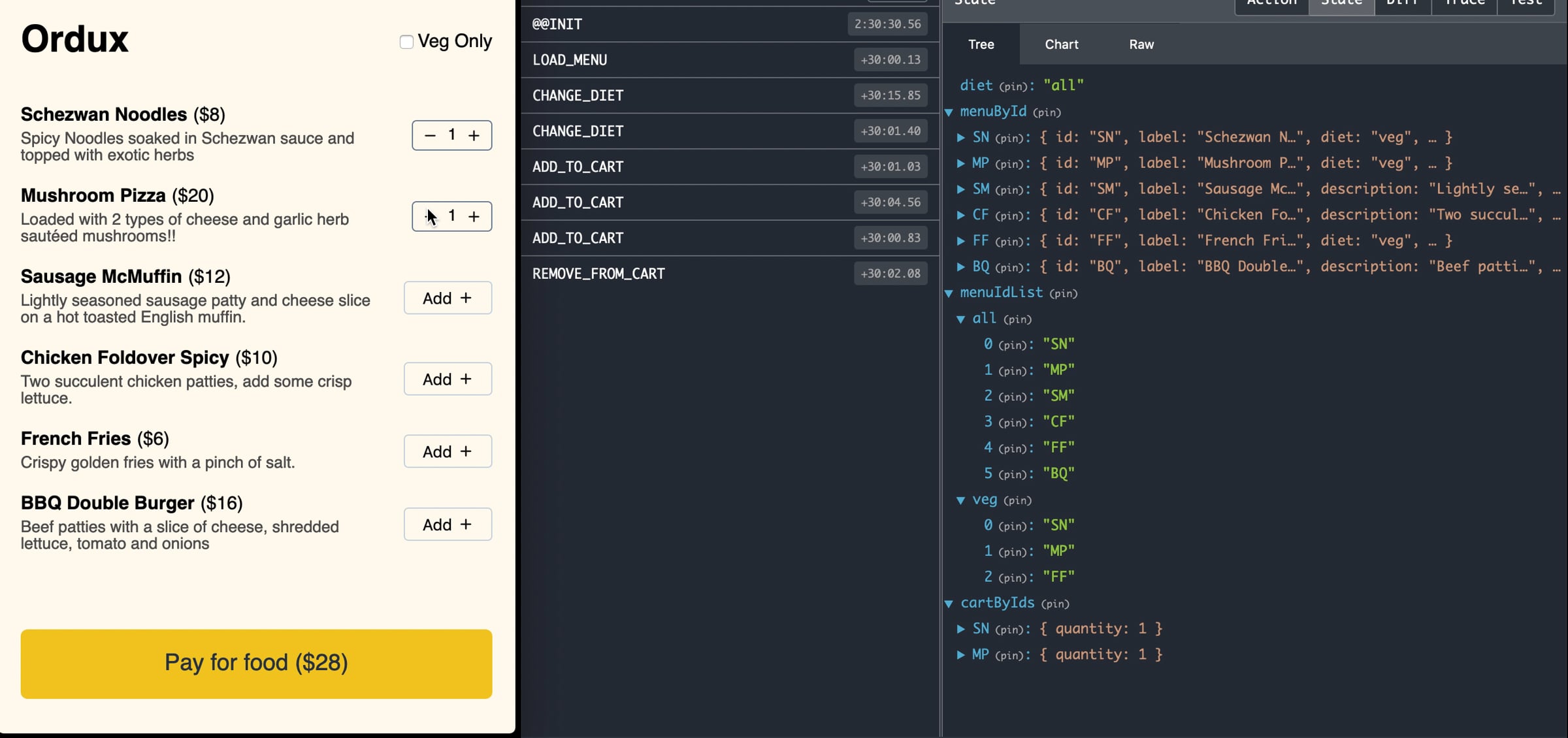Expand the BQ BBQ Double… entry
Image resolution: width=1568 pixels, height=738 pixels.
pos(961,267)
